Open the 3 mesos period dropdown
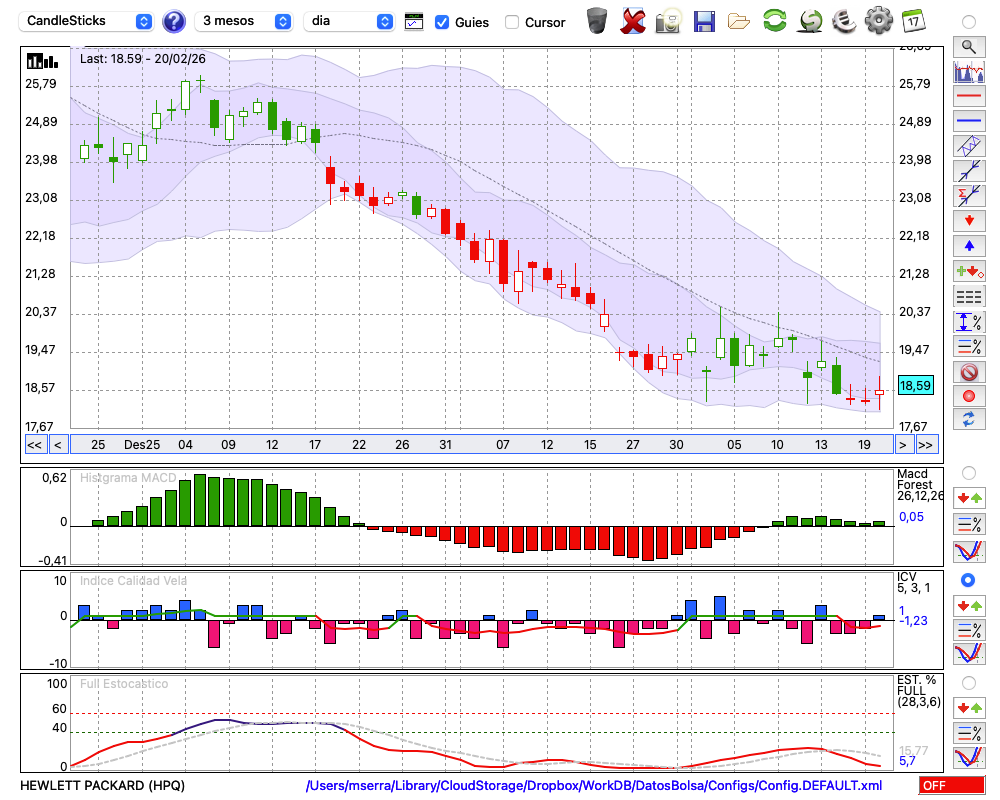1000x800 pixels. [244, 21]
